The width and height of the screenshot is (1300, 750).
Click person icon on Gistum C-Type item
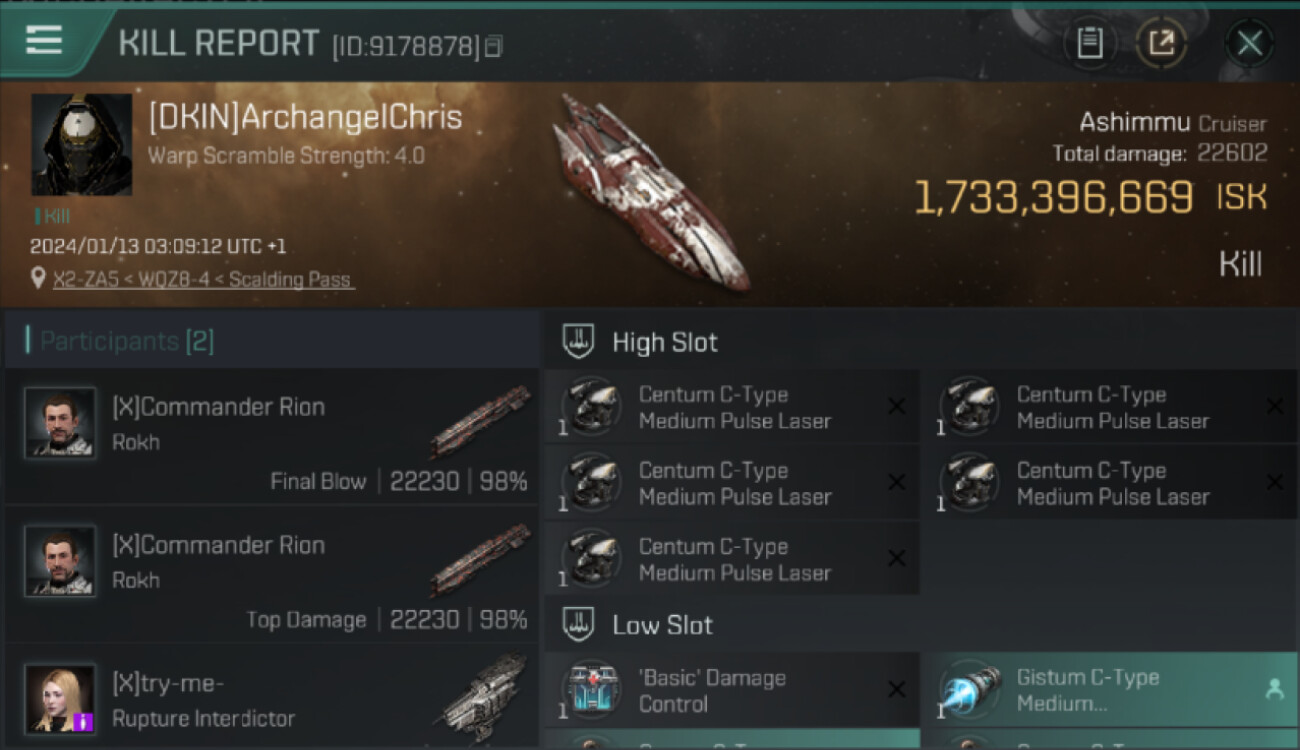pyautogui.click(x=1274, y=689)
